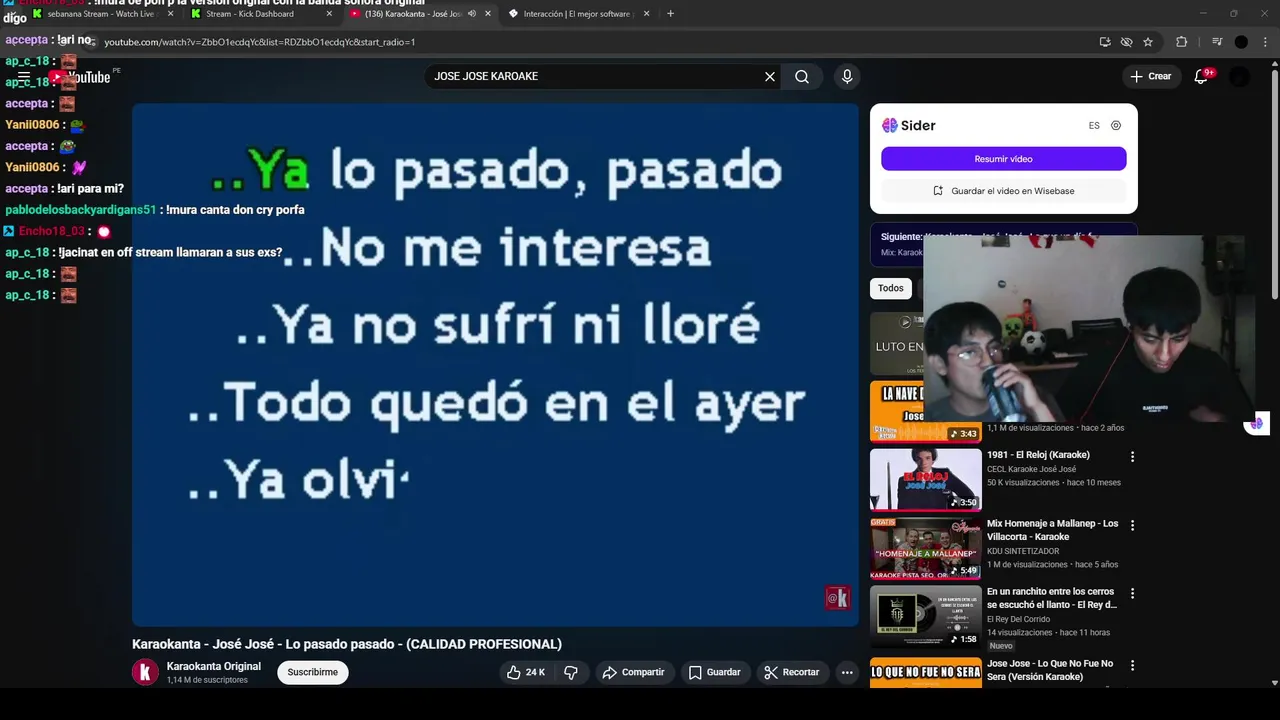Switch Sider language via ES selector
Viewport: 1280px width, 720px height.
1094,126
